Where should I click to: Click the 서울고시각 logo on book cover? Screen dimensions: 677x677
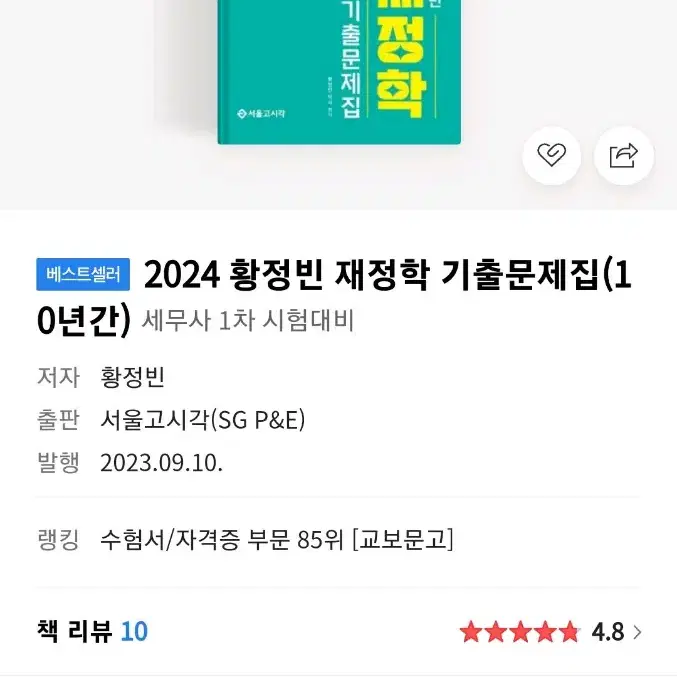(x=261, y=114)
